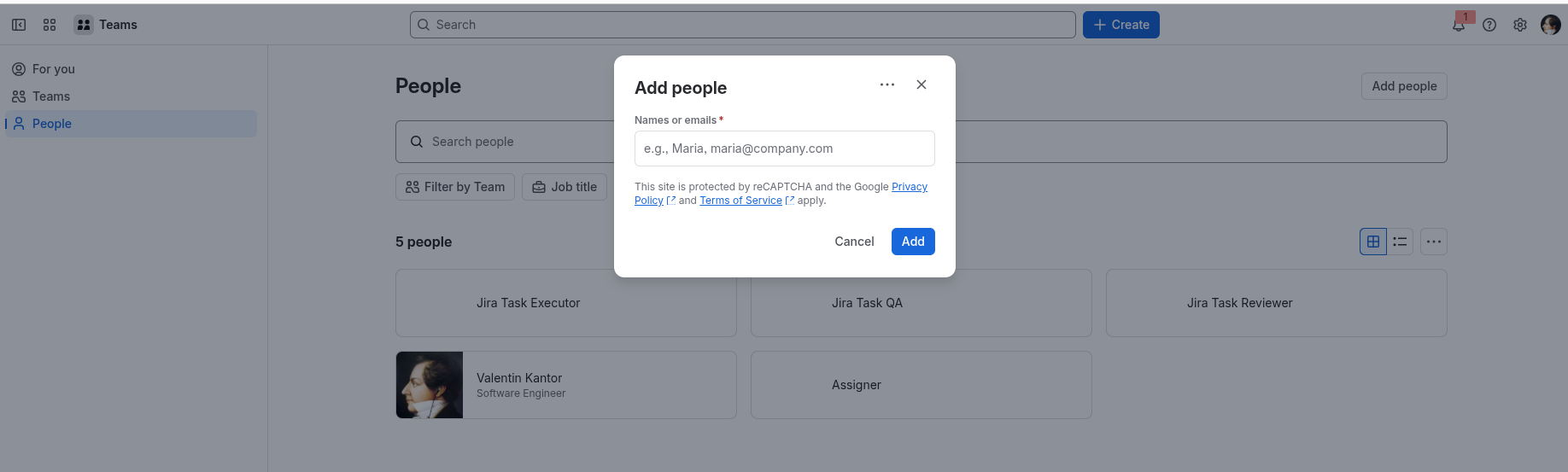The image size is (1568, 472).
Task: Focus the Names or emails field
Action: point(785,149)
